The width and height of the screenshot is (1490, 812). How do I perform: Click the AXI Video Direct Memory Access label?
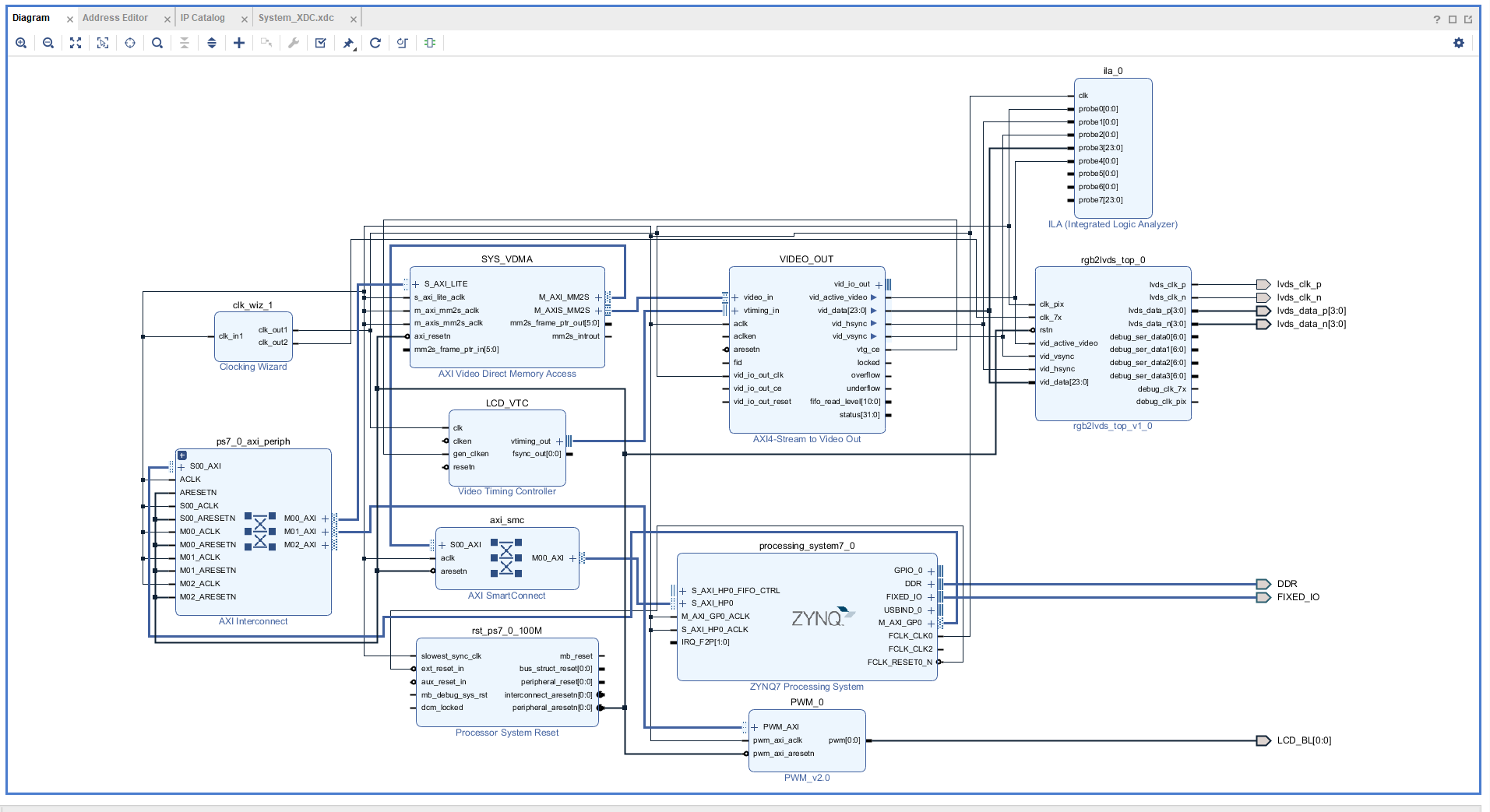coord(507,374)
